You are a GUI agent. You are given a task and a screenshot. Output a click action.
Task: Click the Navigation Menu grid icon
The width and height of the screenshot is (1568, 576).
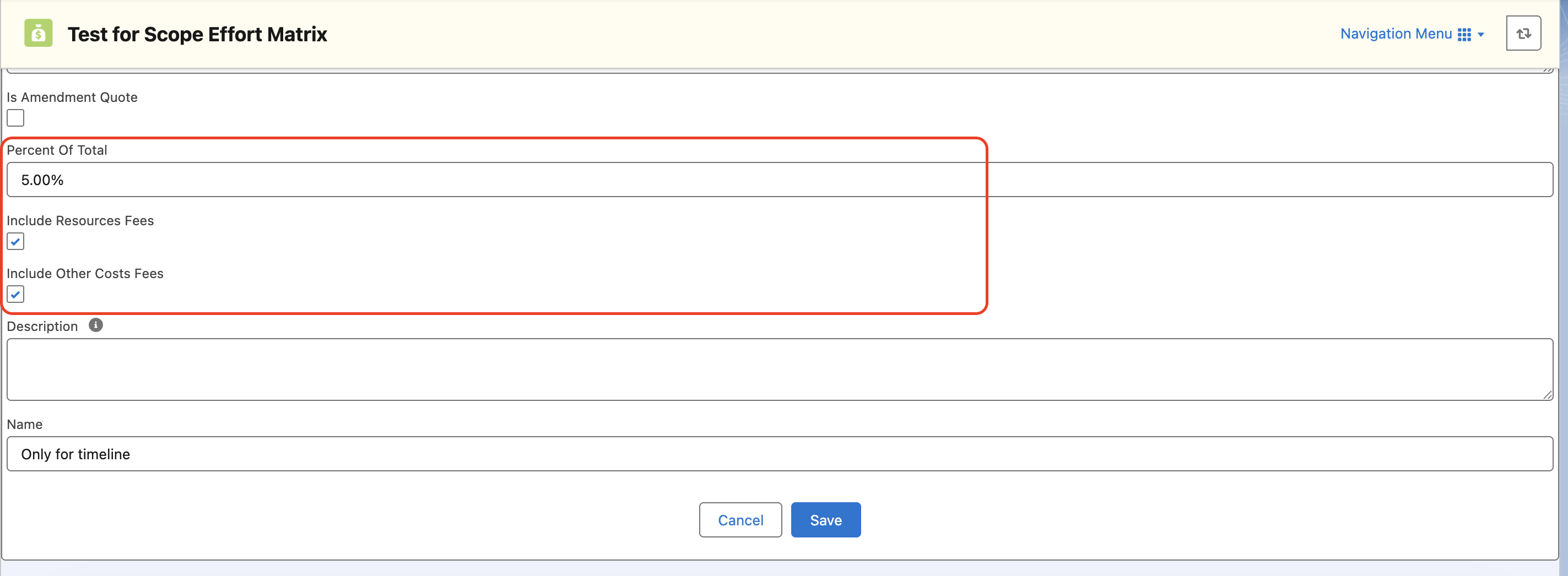click(1464, 34)
